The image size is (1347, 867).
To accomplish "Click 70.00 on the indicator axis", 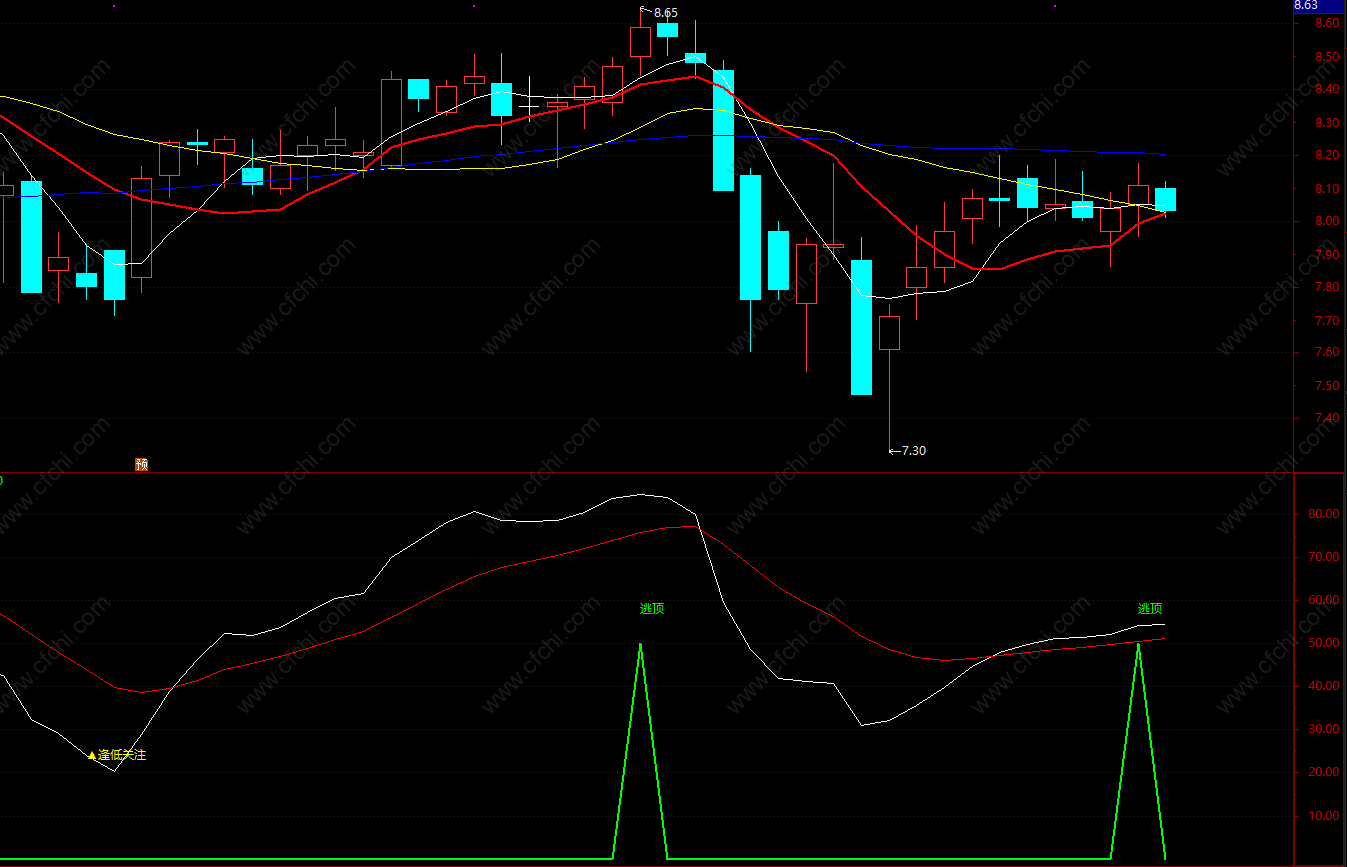I will tap(1323, 557).
